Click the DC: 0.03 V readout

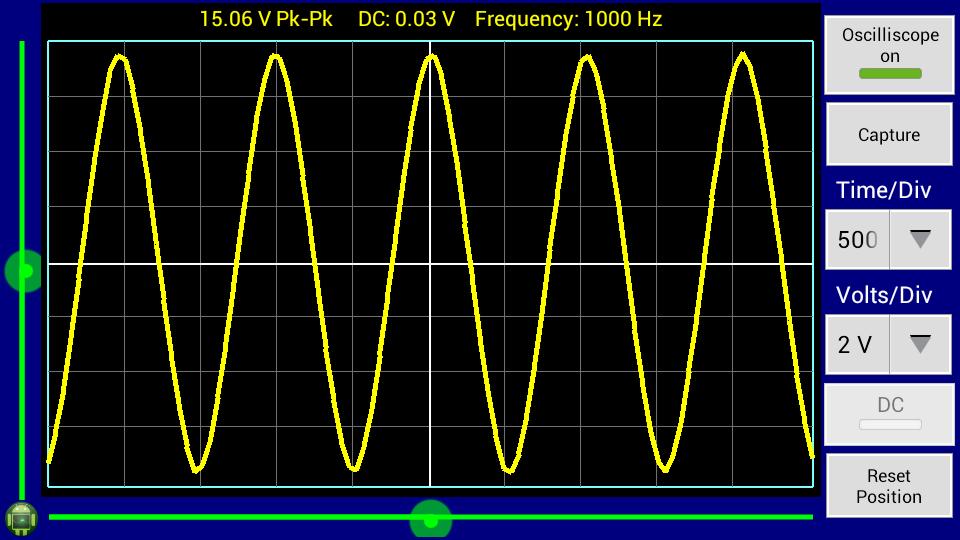click(x=406, y=19)
